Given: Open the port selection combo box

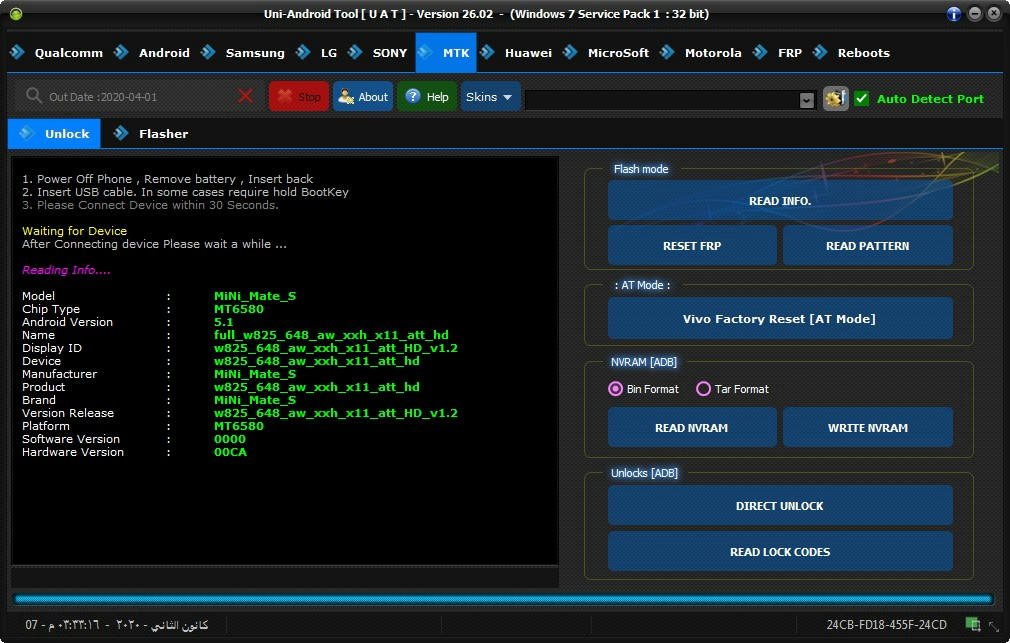Looking at the screenshot, I should tap(670, 100).
